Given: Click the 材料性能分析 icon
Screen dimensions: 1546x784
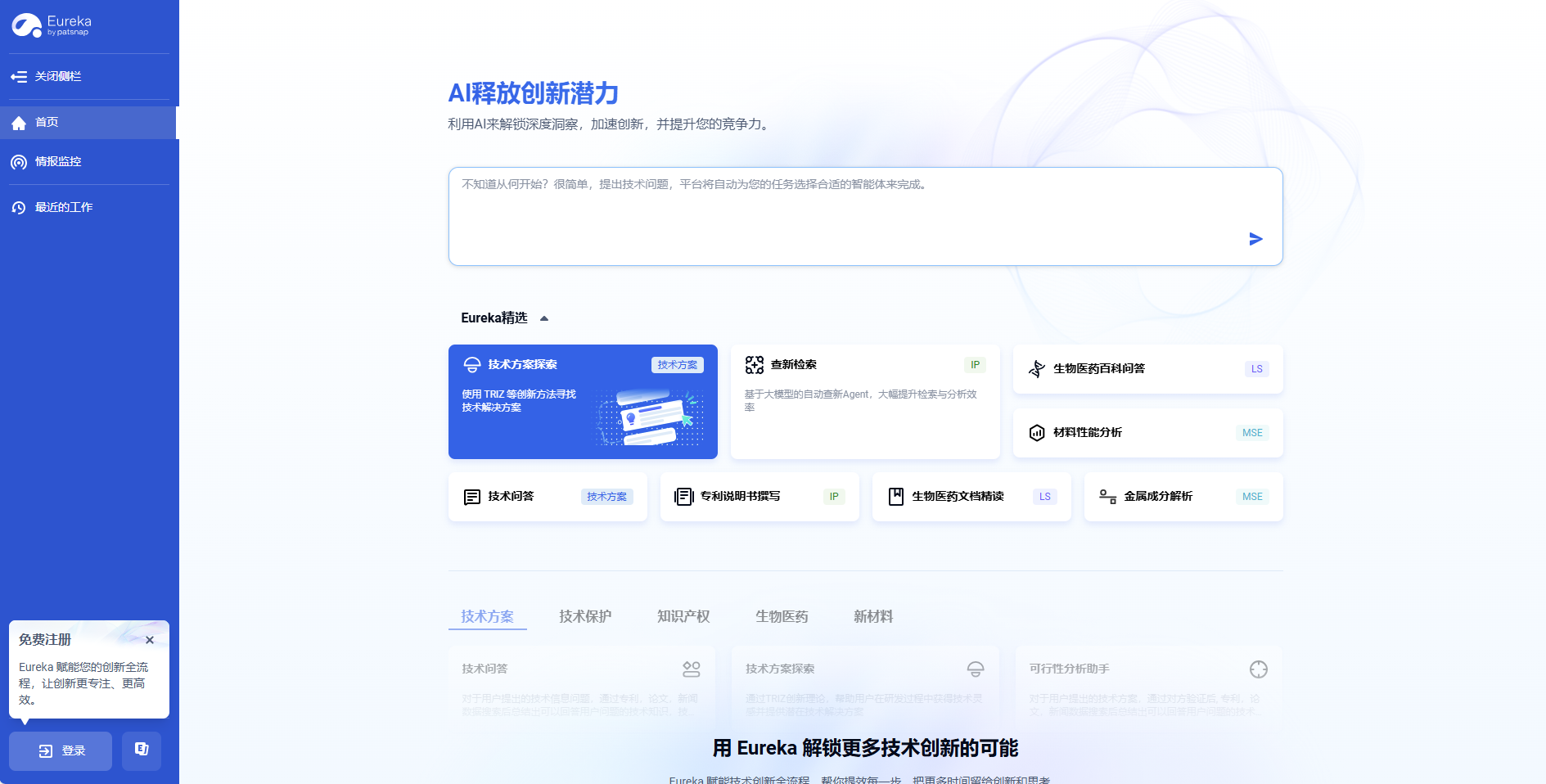Looking at the screenshot, I should pos(1037,433).
